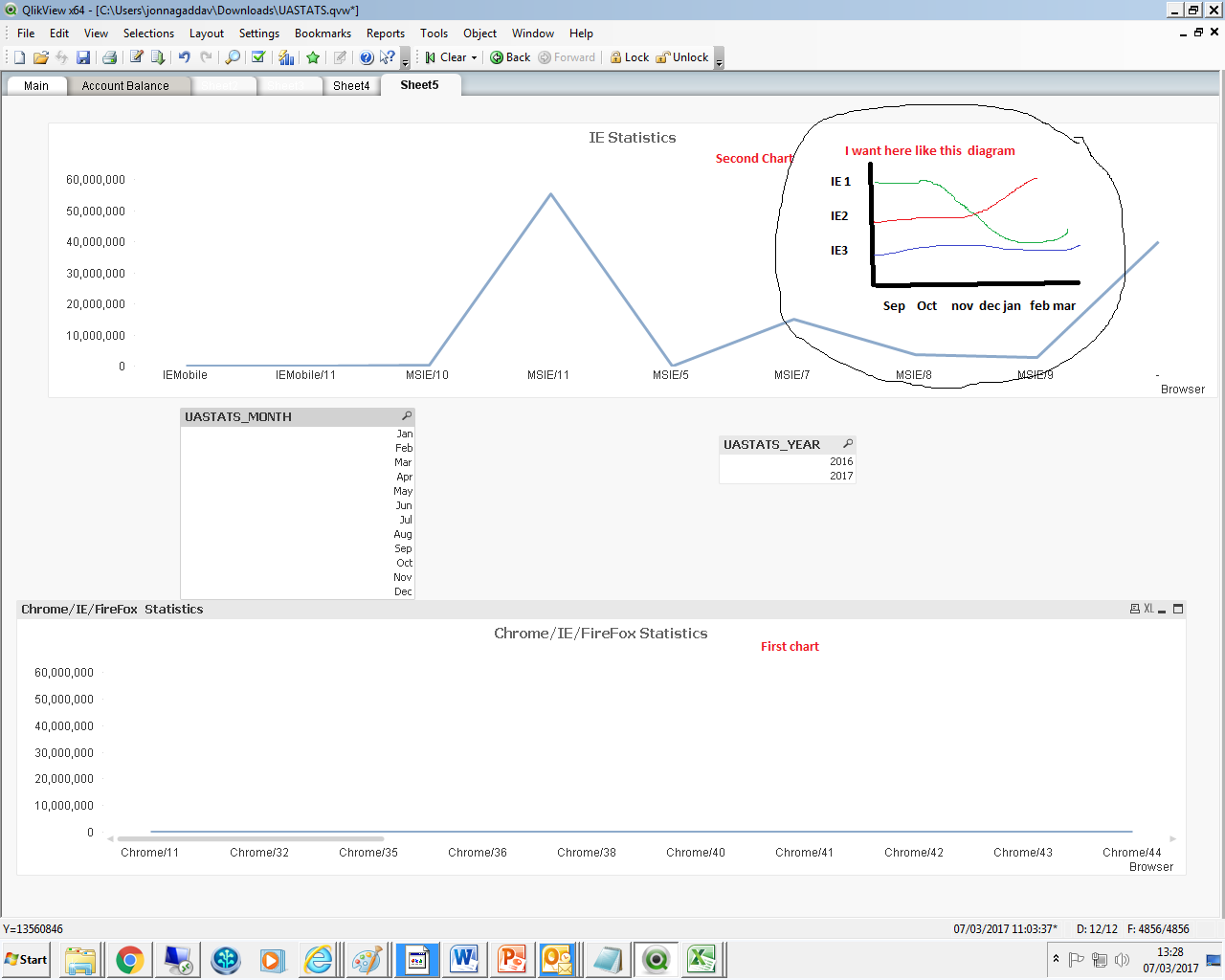Click the Chrome/40 label on the chart axis
The width and height of the screenshot is (1225, 980).
[x=696, y=853]
